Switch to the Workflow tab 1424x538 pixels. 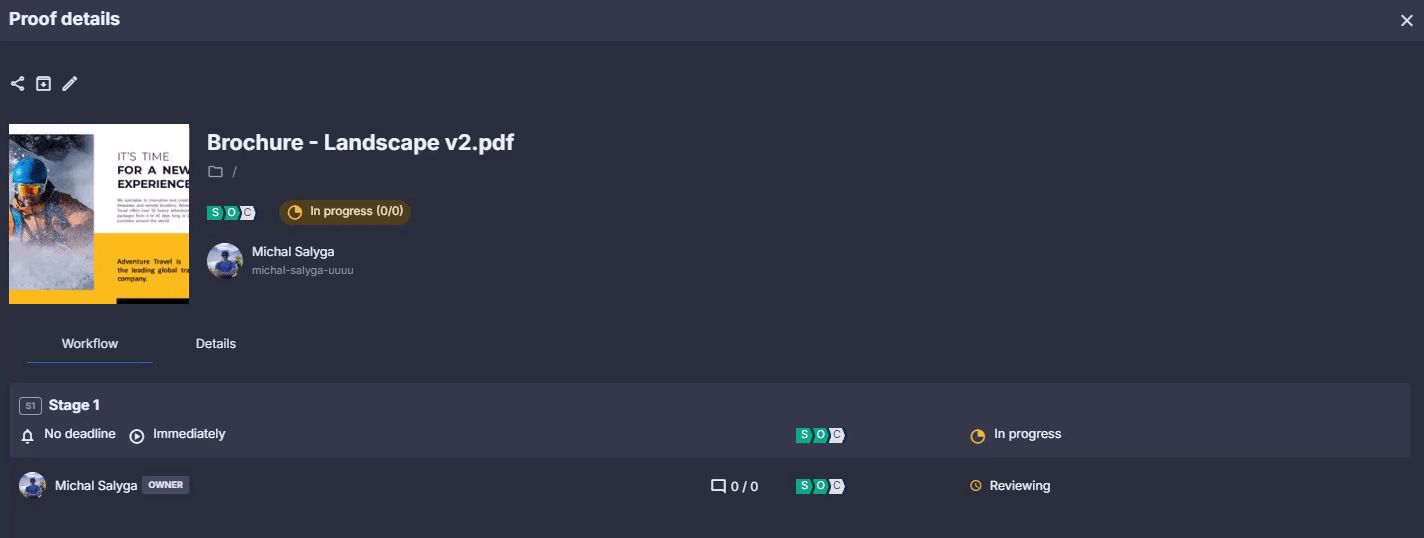(x=90, y=344)
